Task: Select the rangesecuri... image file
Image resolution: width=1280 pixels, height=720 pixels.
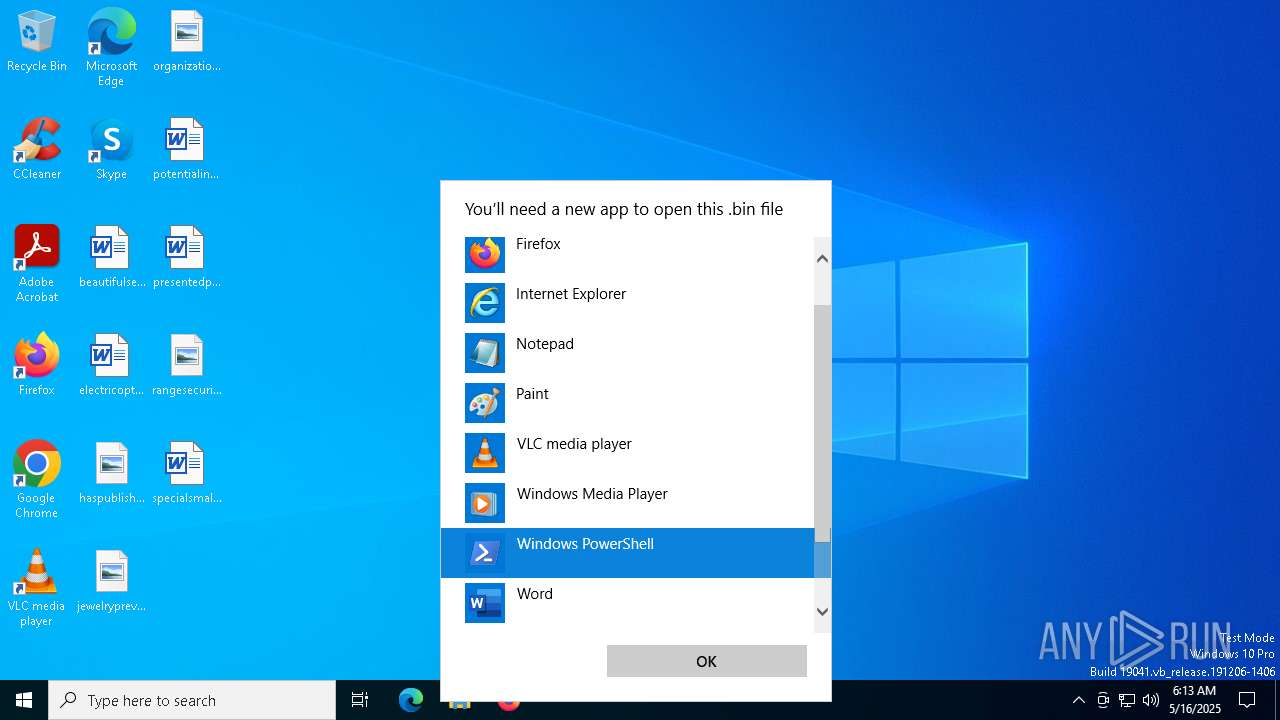Action: (x=186, y=365)
